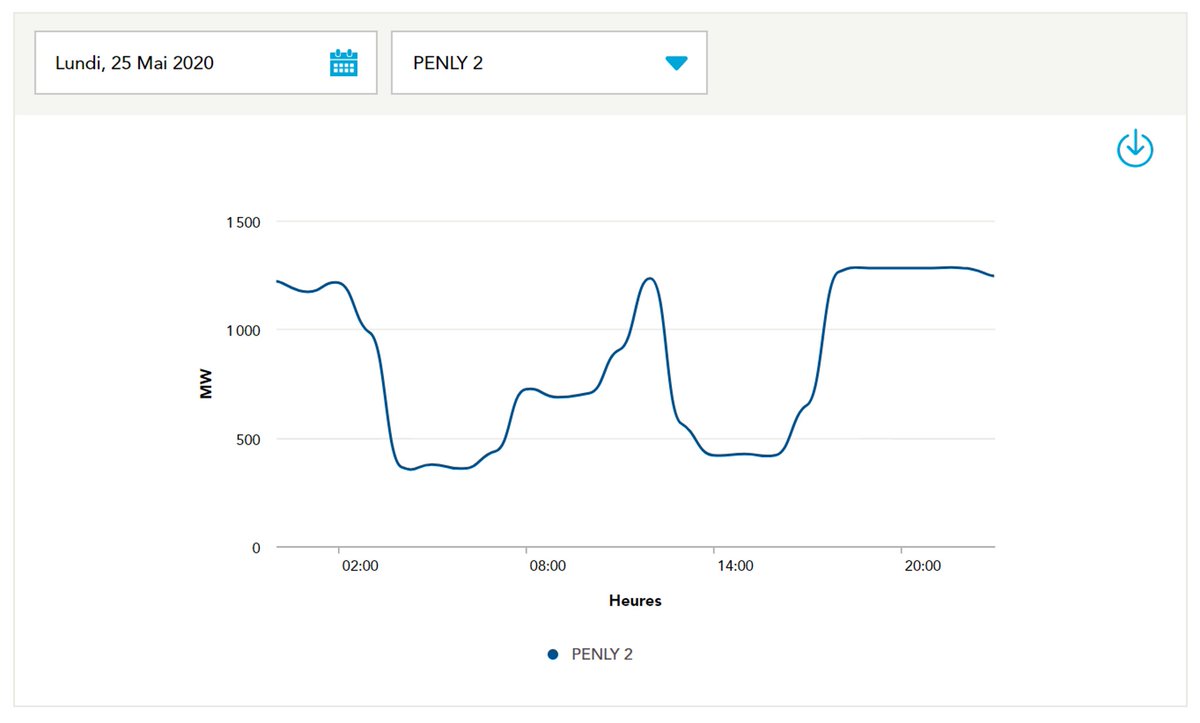Open the PENLY 2 reactor selector
This screenshot has width=1200, height=723.
point(548,63)
